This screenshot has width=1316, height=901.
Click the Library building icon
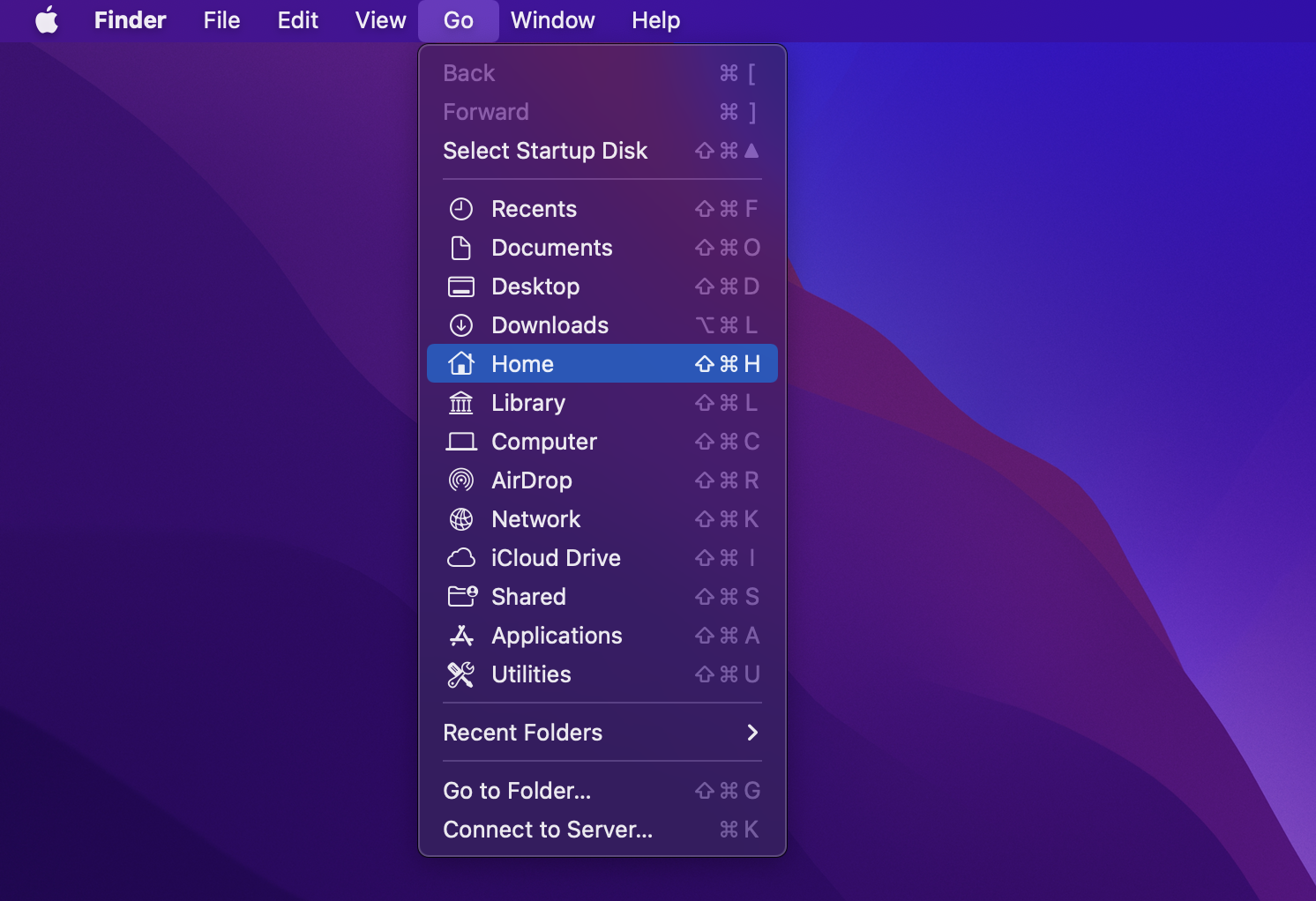pyautogui.click(x=461, y=403)
